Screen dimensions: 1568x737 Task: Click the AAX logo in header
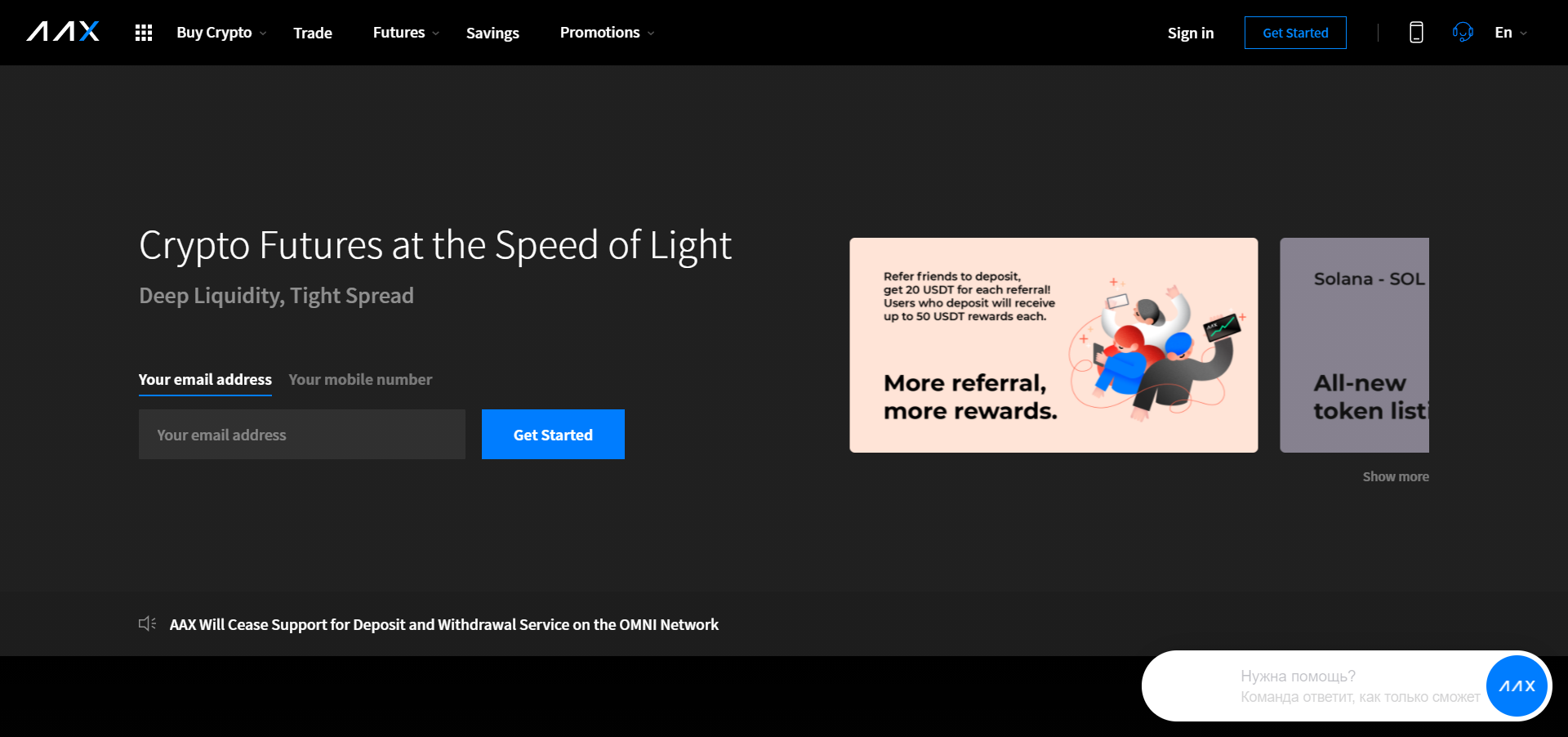63,32
